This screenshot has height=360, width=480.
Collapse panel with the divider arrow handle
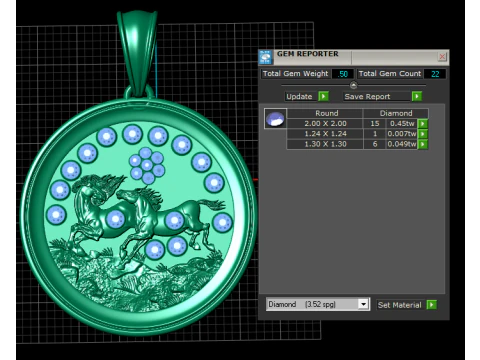coord(354,85)
